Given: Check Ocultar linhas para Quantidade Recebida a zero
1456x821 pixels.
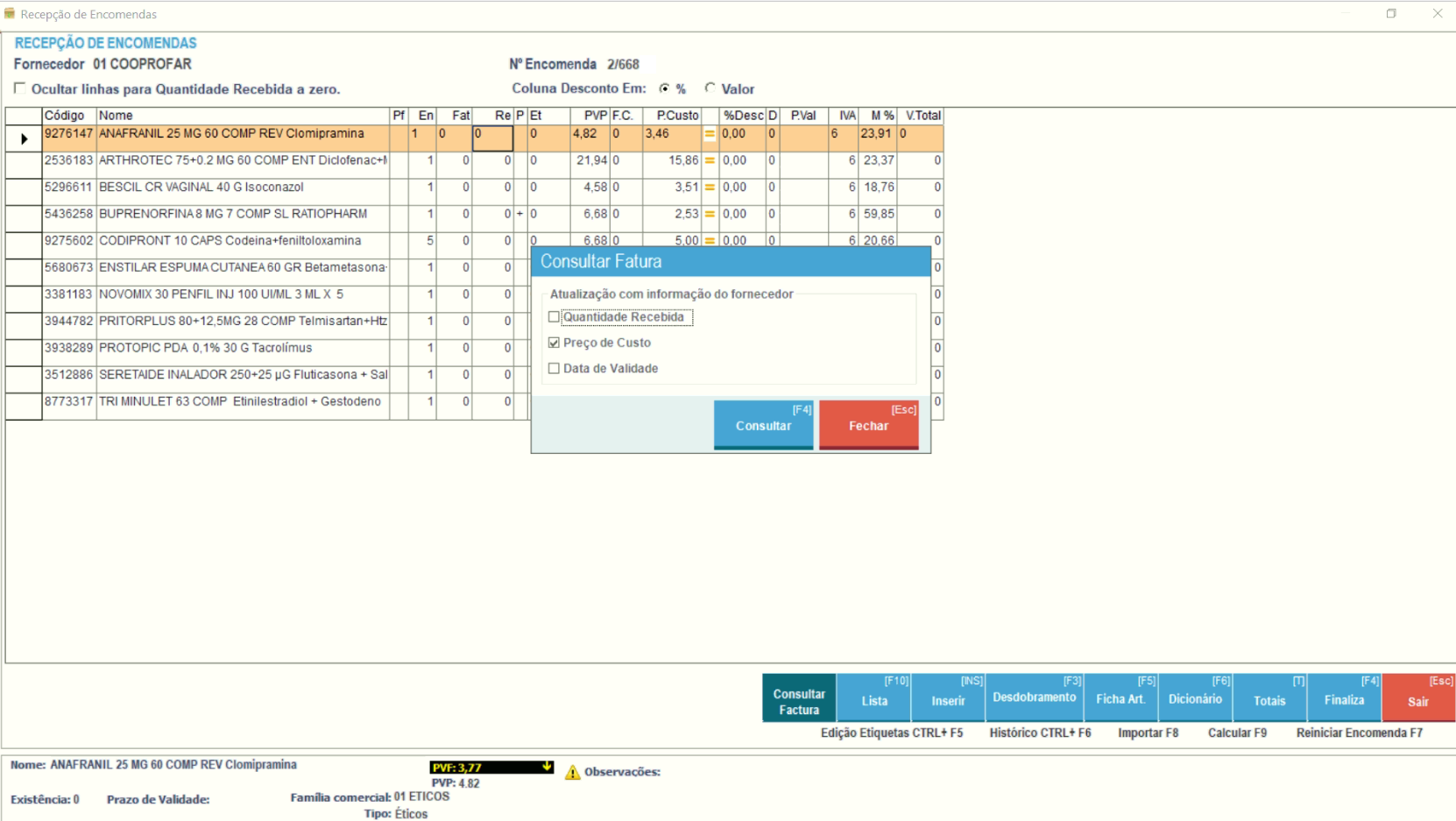Looking at the screenshot, I should point(19,88).
